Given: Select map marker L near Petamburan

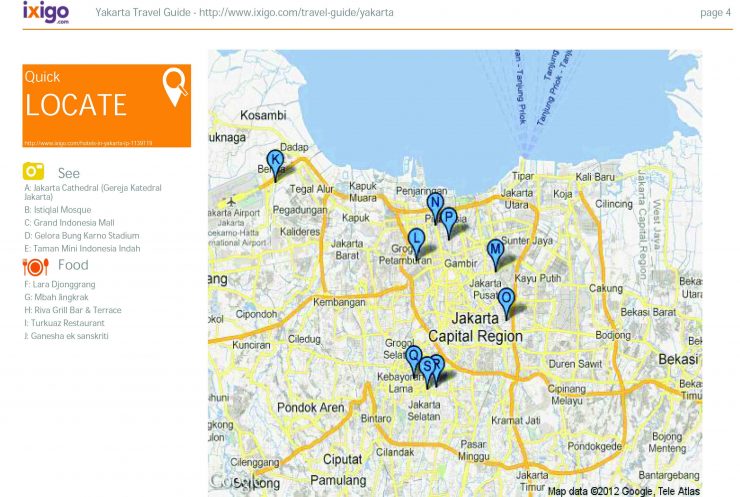Looking at the screenshot, I should 416,244.
